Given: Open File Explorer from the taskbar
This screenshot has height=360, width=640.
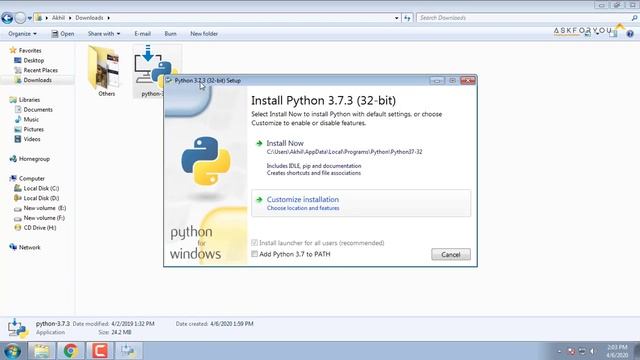Looking at the screenshot, I should [x=41, y=351].
